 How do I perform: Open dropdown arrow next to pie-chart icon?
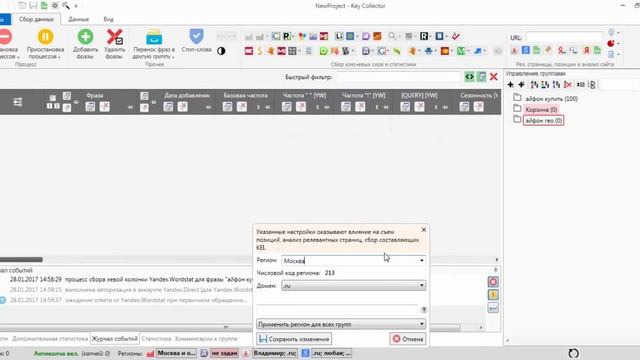(x=618, y=43)
